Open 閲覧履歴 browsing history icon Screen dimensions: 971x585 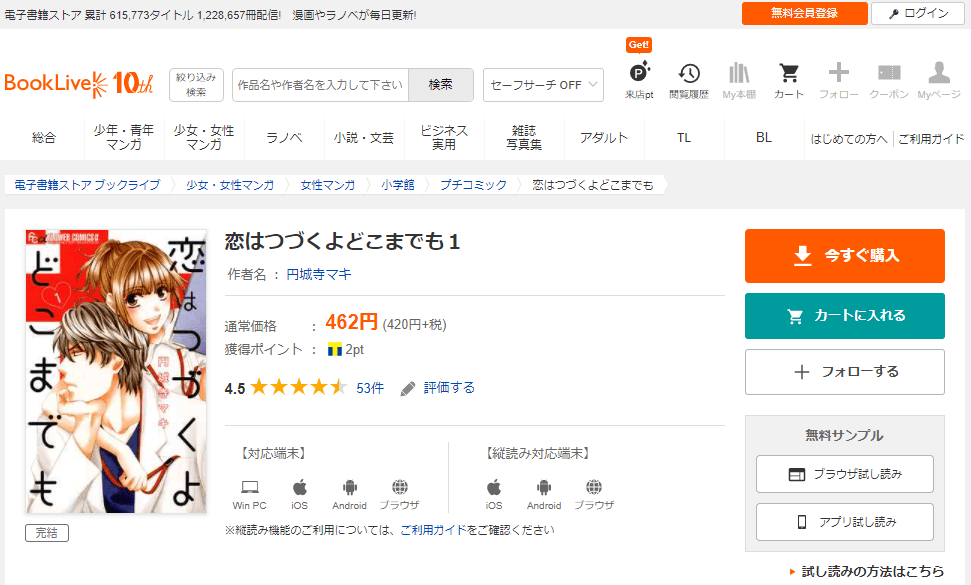pos(688,80)
